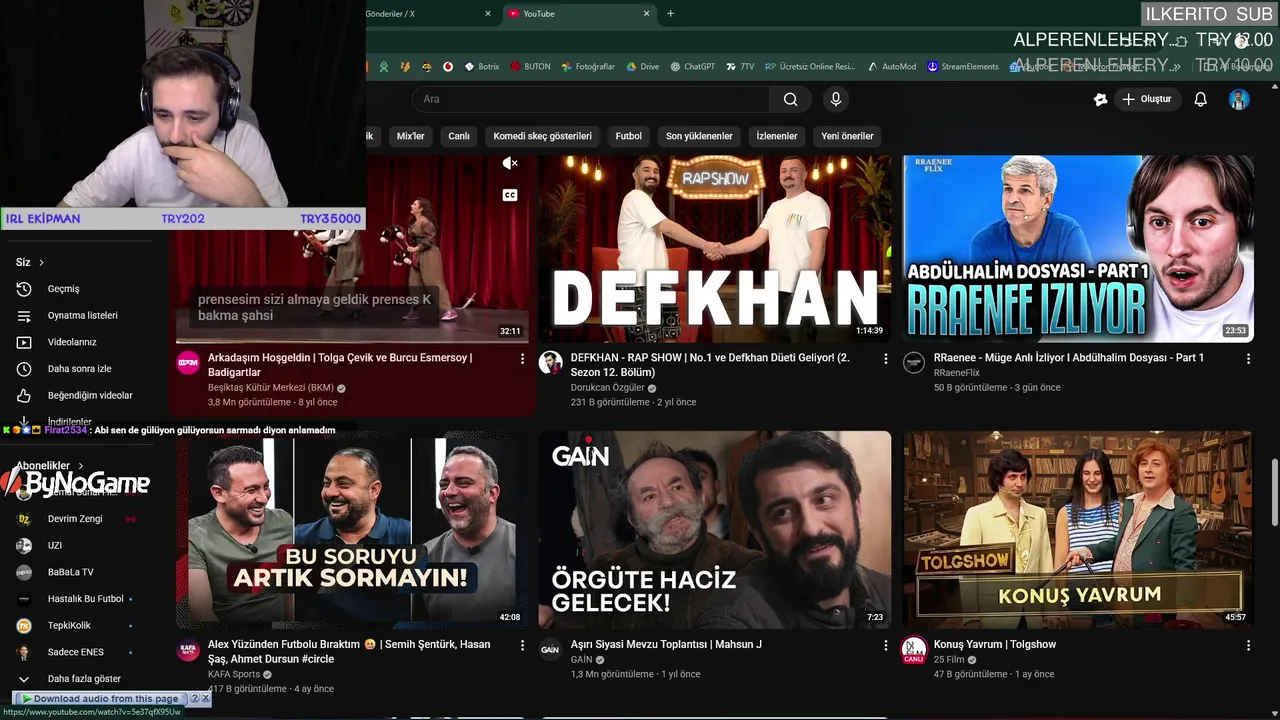This screenshot has height=720, width=1280.
Task: Open the Beğendiğim videolar thumbs-up icon
Action: click(x=24, y=396)
